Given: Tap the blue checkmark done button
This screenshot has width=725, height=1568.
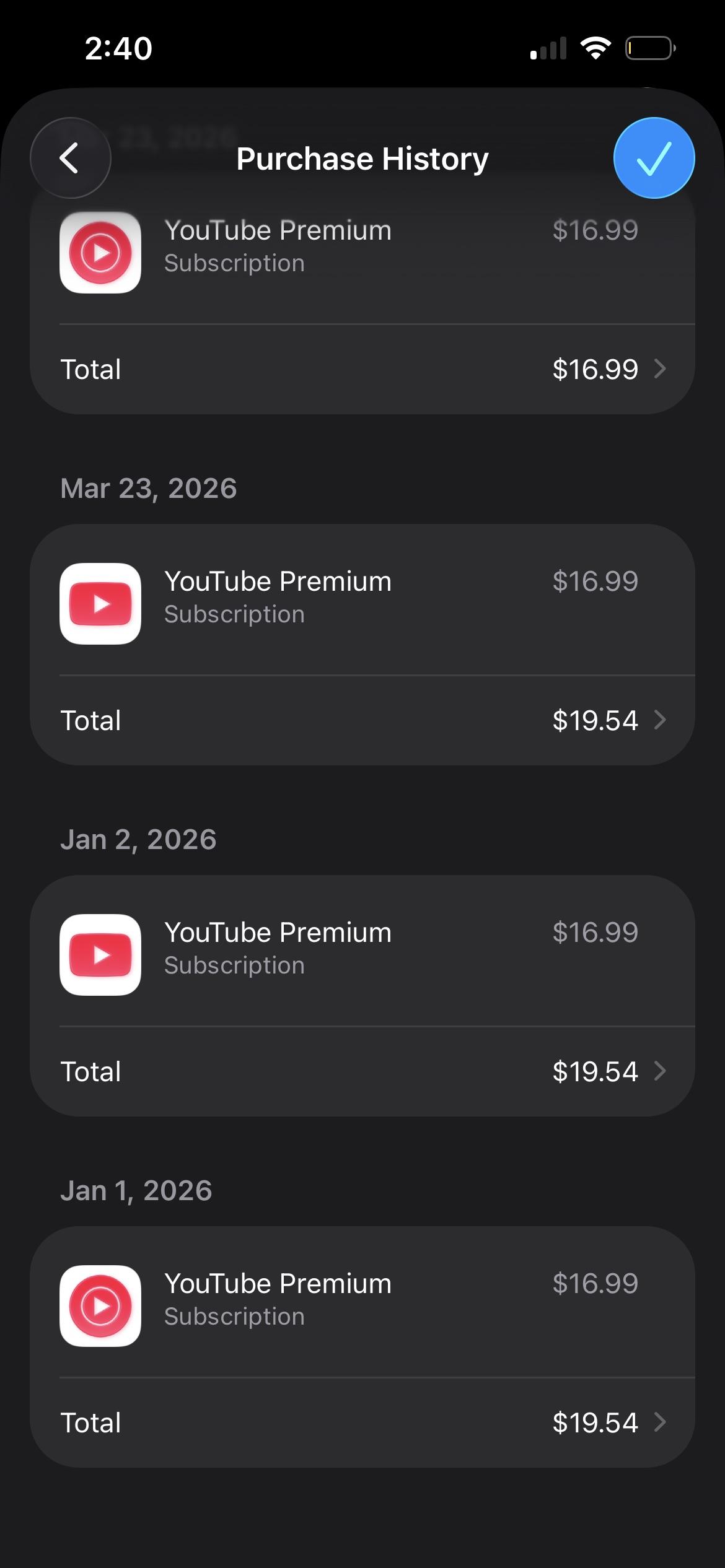Looking at the screenshot, I should (654, 158).
